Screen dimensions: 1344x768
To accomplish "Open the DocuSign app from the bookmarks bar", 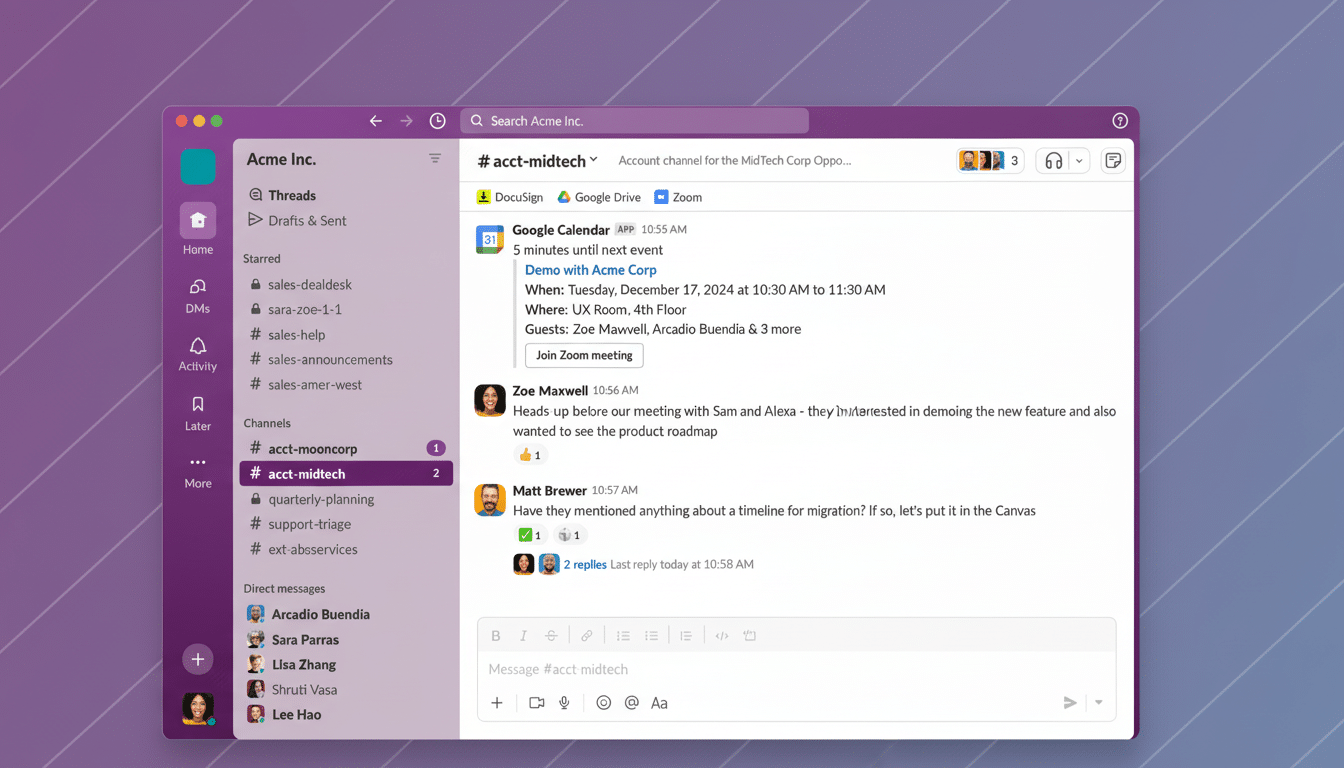I will click(509, 197).
